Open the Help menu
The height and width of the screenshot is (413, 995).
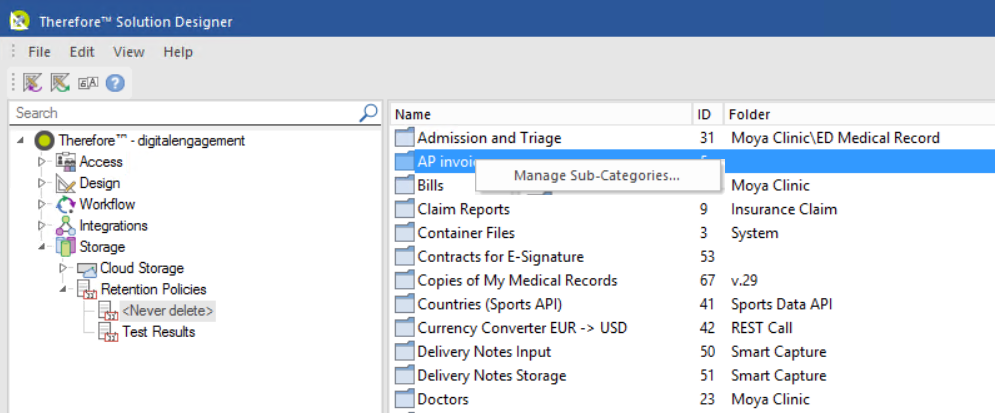tap(178, 52)
